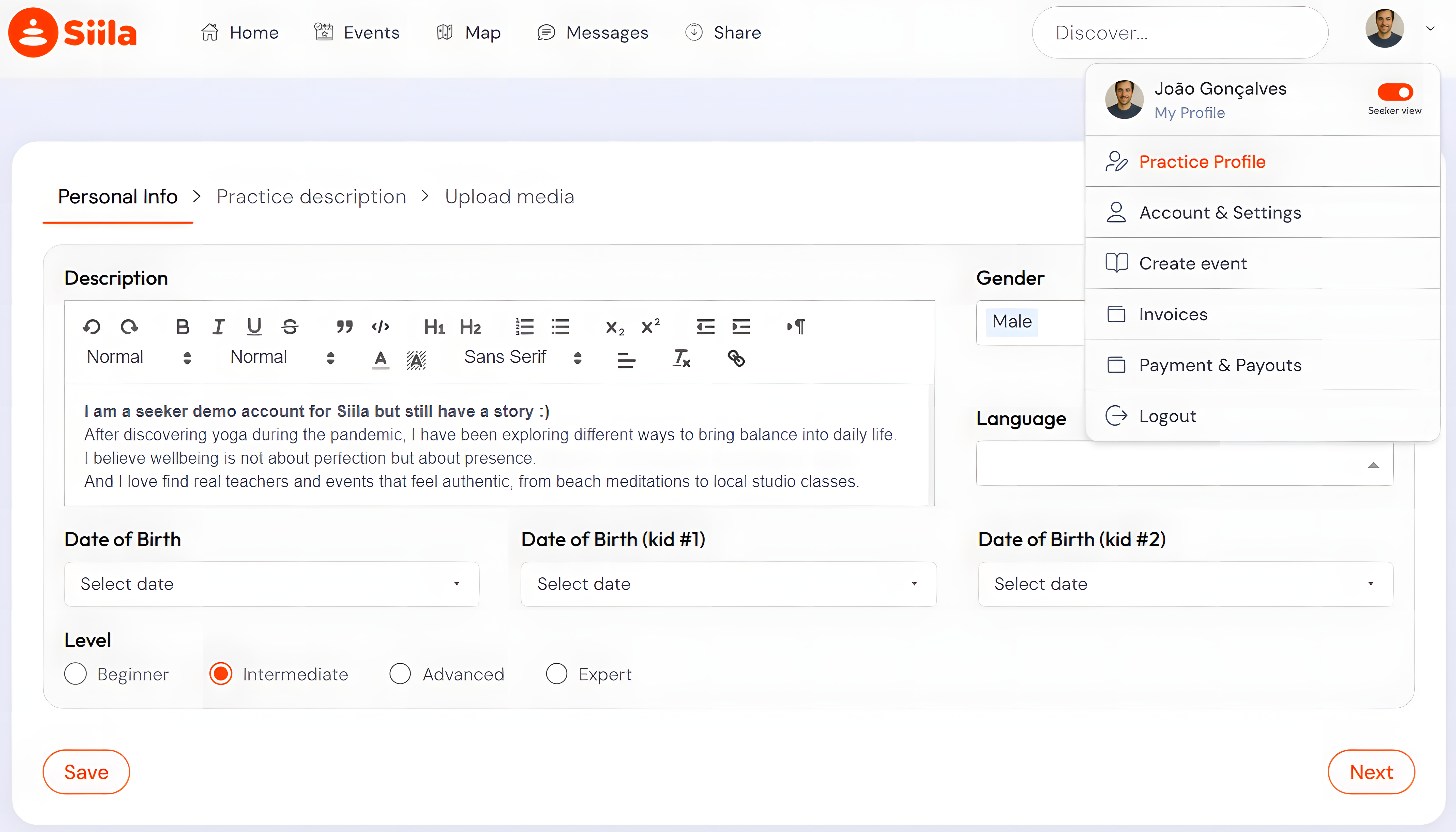1456x832 pixels.
Task: Click the undo icon in editor toolbar
Action: [x=92, y=327]
